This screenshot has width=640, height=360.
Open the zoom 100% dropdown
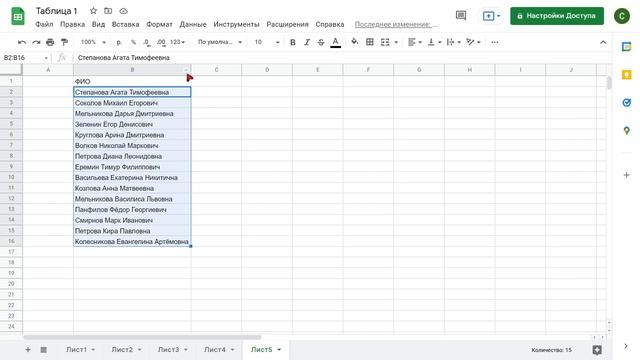tap(93, 42)
